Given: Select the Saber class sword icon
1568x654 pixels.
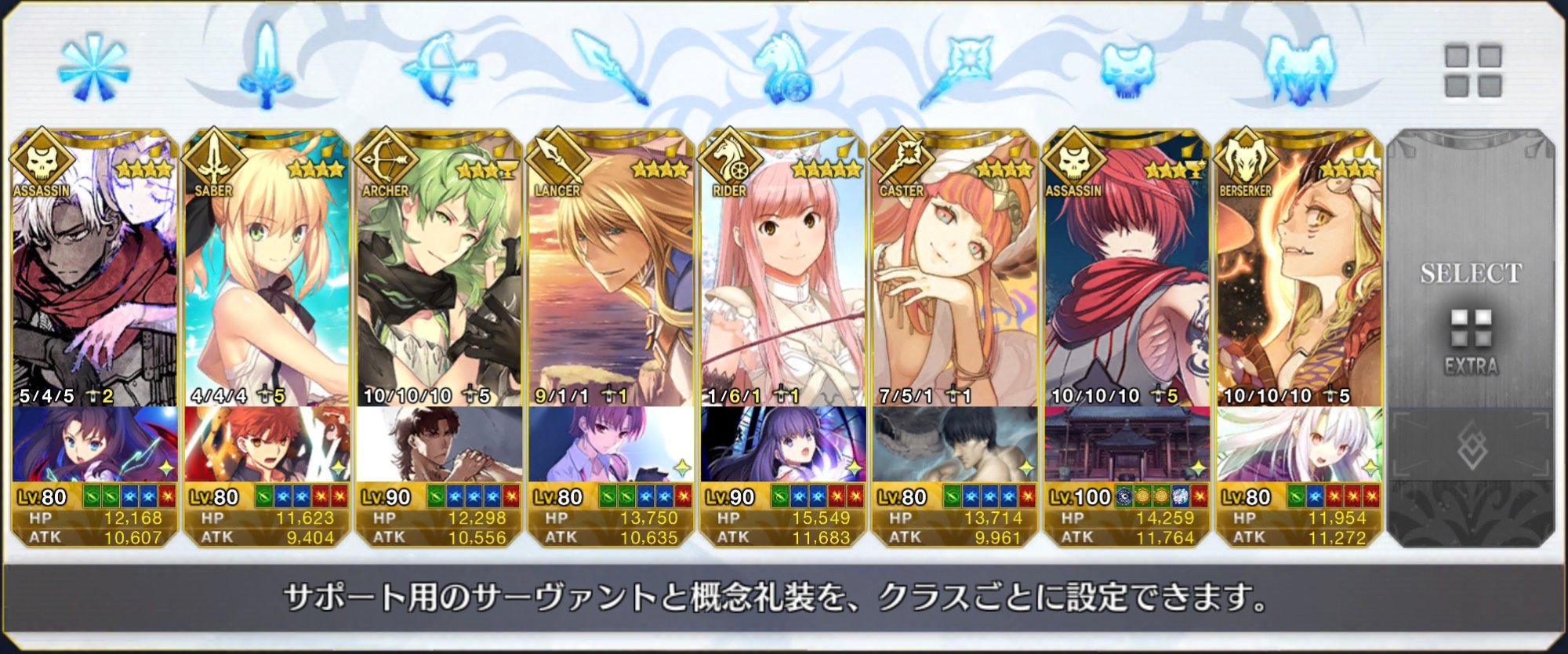Looking at the screenshot, I should (x=267, y=66).
